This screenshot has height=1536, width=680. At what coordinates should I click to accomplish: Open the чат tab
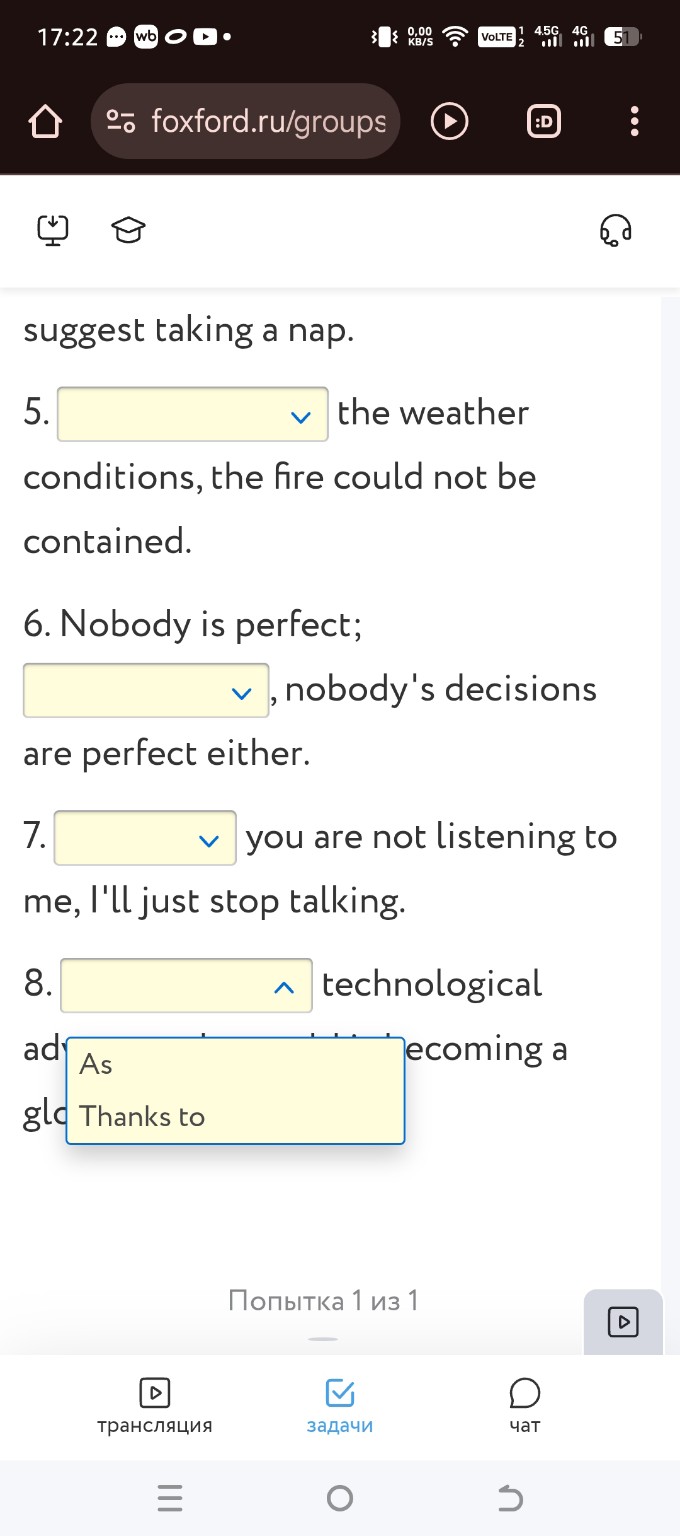coord(524,1406)
